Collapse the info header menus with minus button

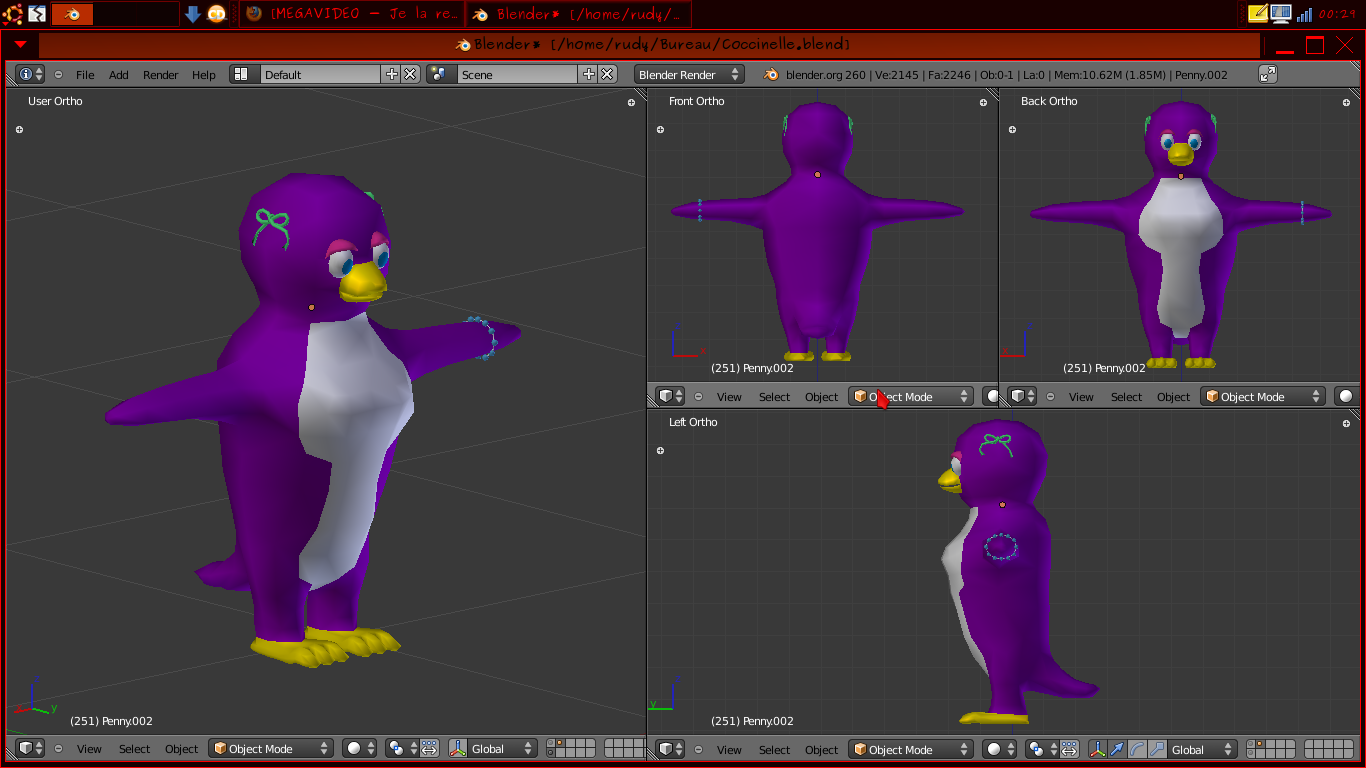click(x=58, y=74)
